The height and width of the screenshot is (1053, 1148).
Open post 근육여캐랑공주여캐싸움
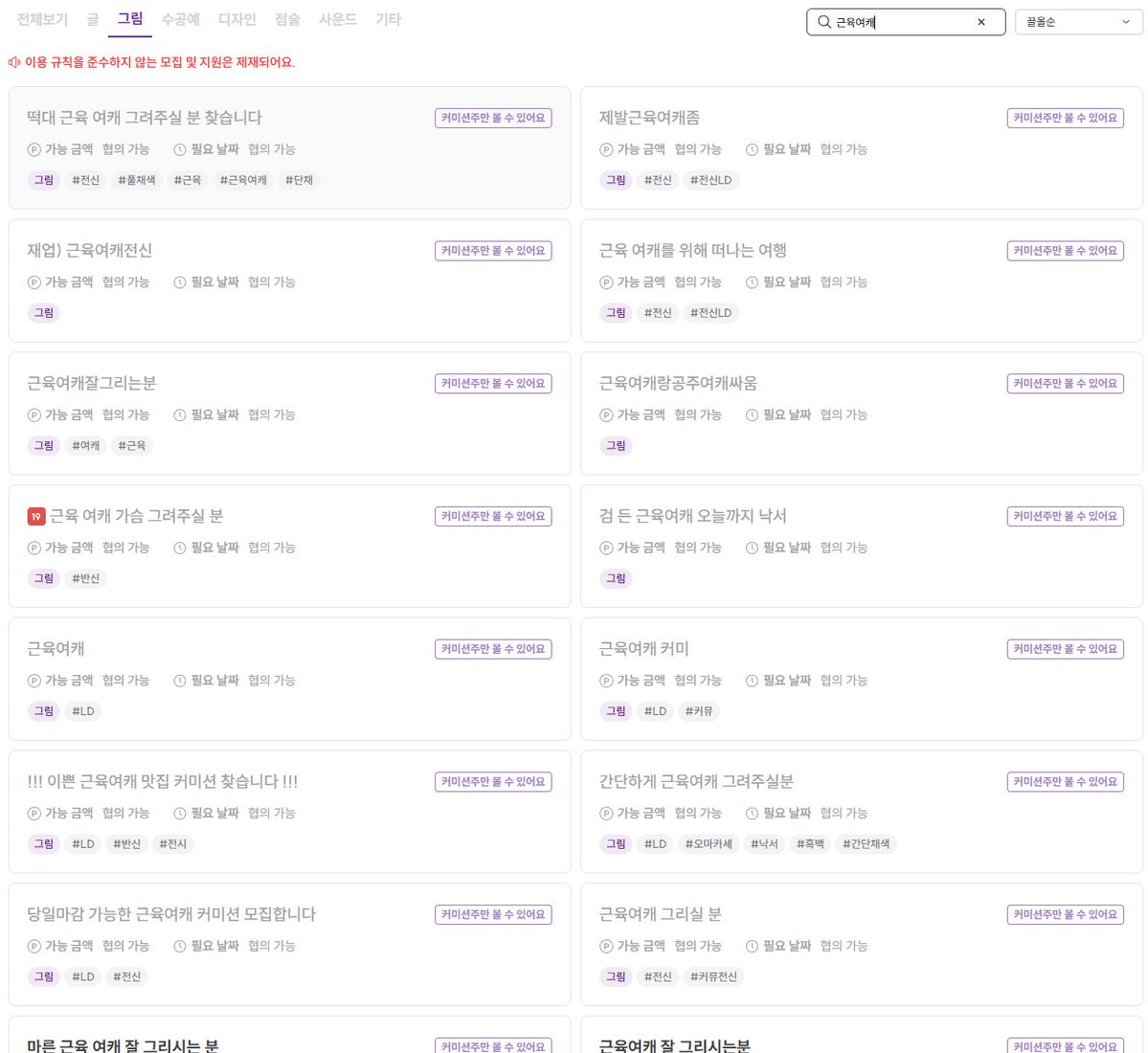(x=678, y=383)
